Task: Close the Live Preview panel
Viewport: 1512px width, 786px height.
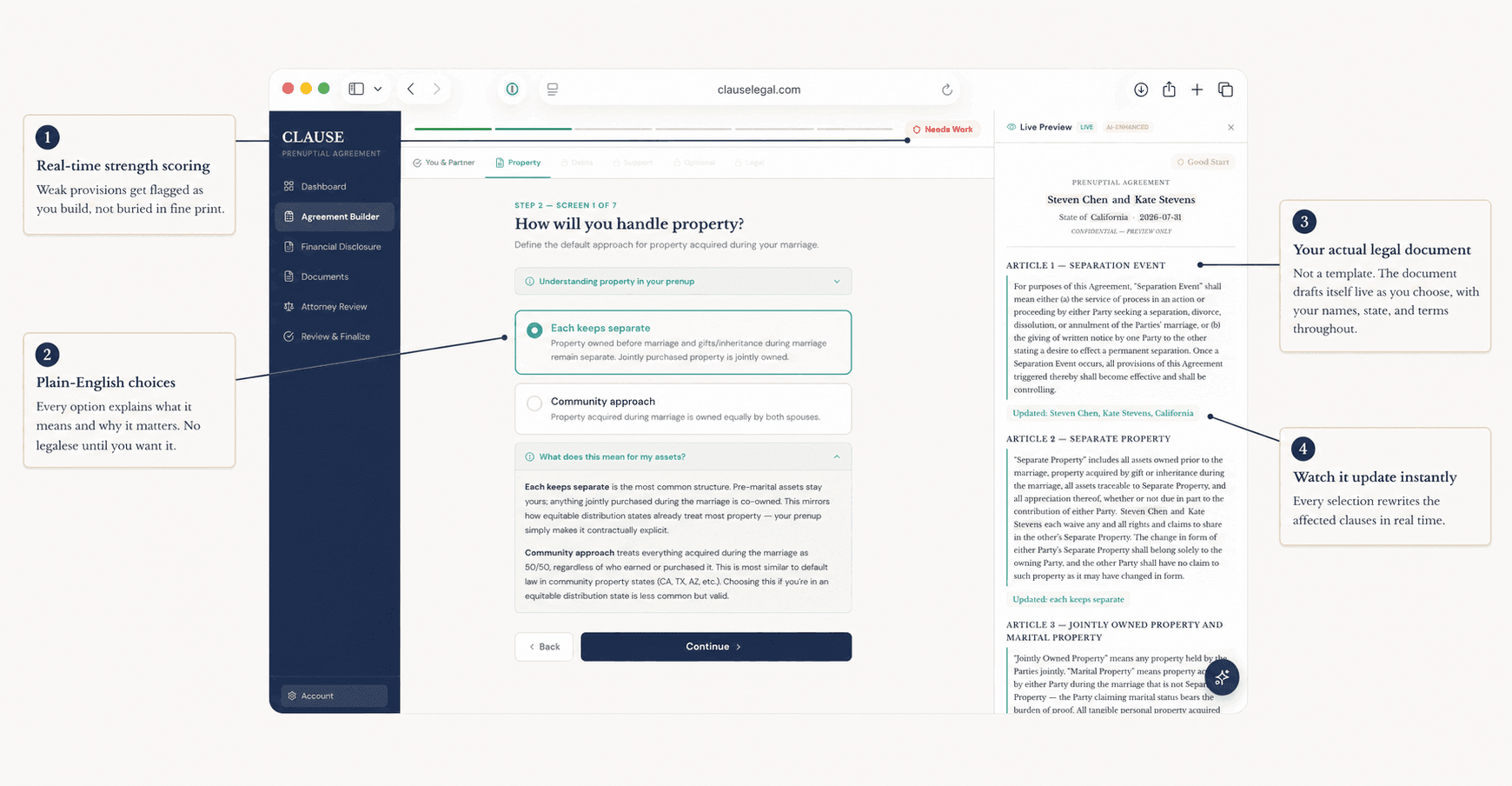Action: (x=1230, y=128)
